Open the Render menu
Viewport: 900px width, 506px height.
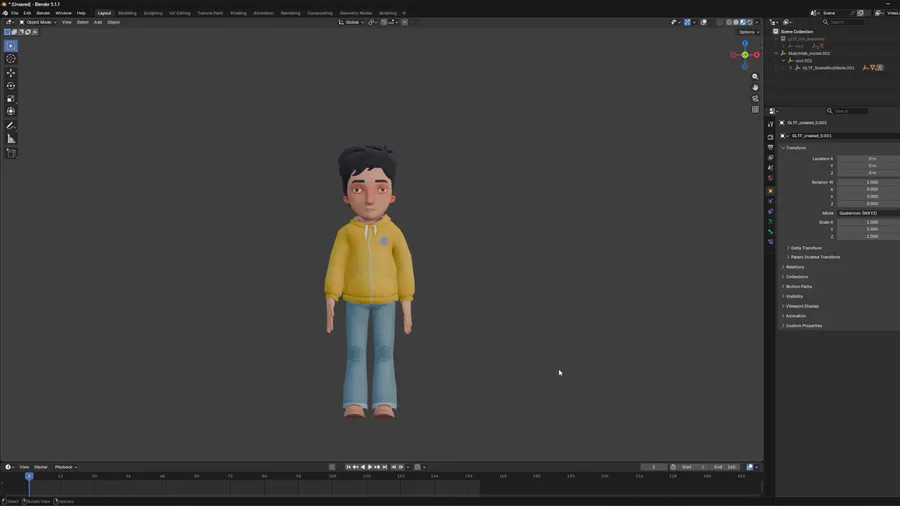(43, 13)
